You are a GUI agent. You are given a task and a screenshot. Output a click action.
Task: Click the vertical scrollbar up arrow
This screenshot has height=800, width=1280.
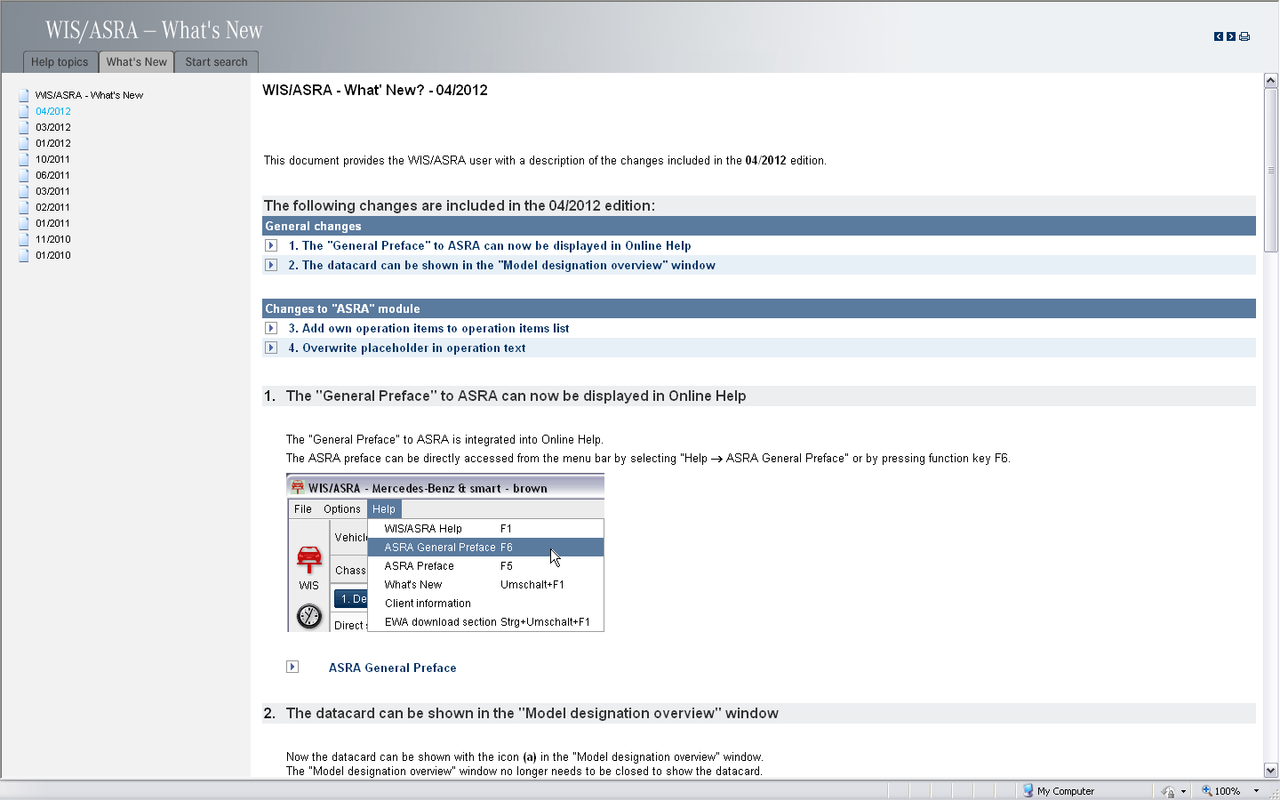1271,82
